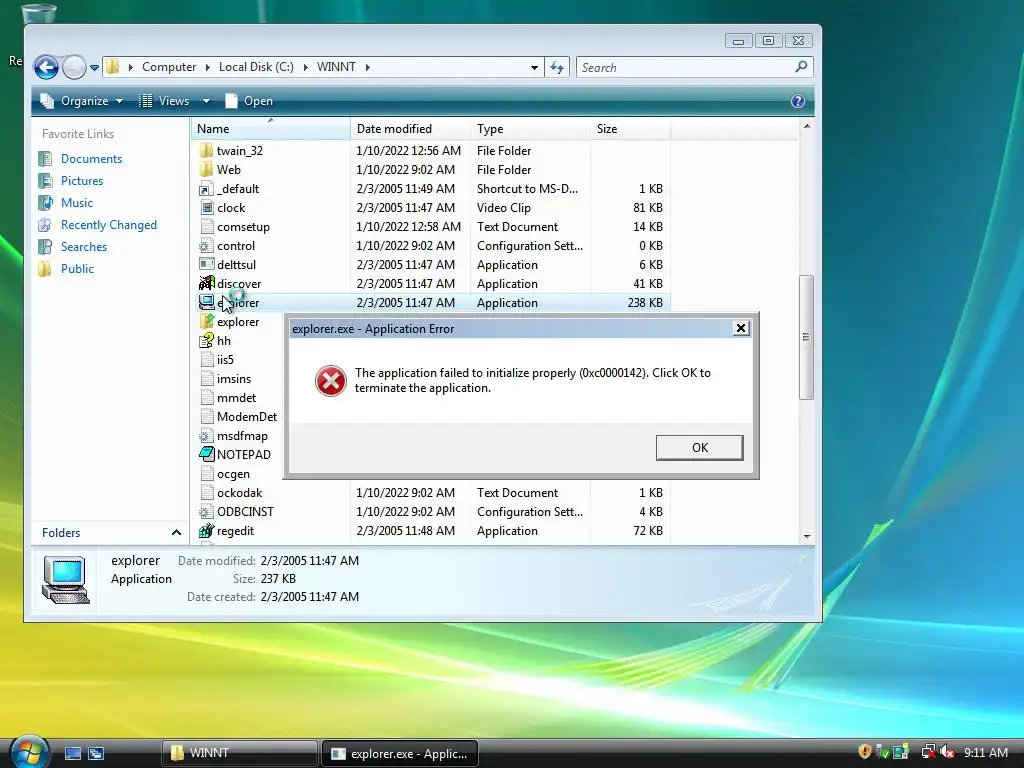Select the comsetup text document icon
This screenshot has width=1024, height=768.
pyautogui.click(x=206, y=227)
